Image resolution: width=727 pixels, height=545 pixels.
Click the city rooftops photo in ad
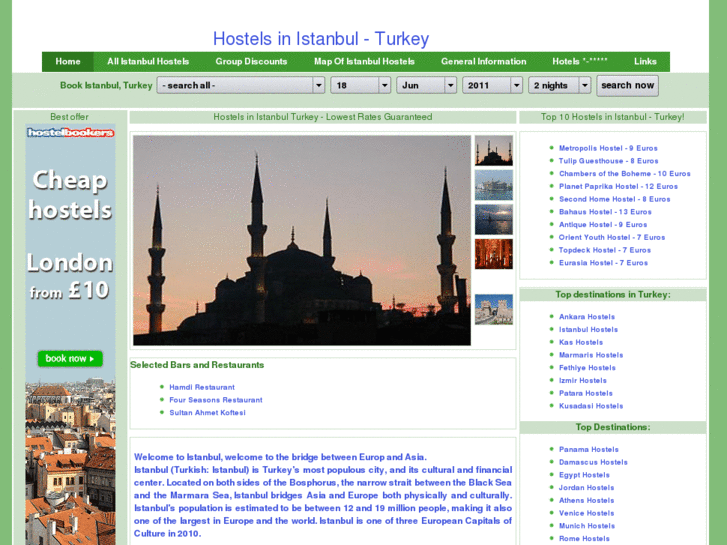pos(70,462)
